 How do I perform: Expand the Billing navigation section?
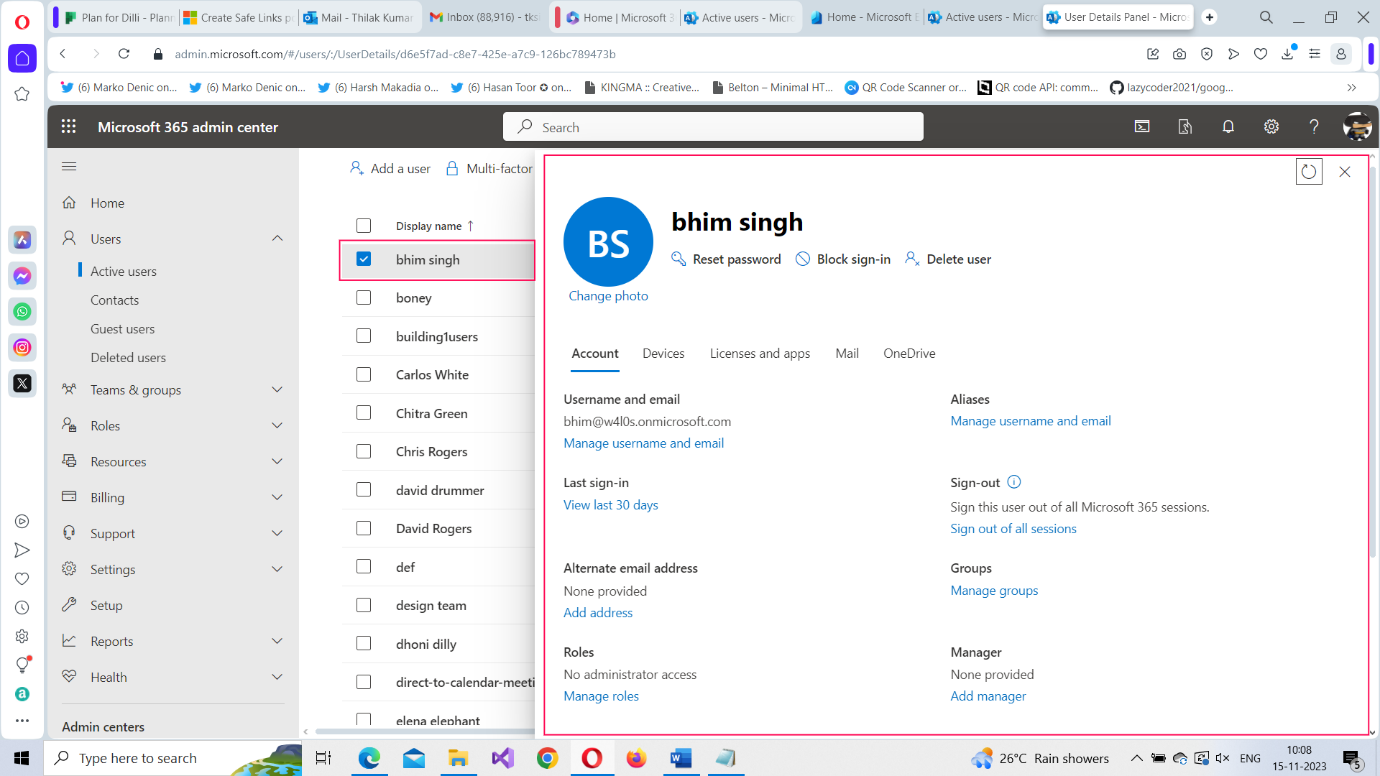277,497
